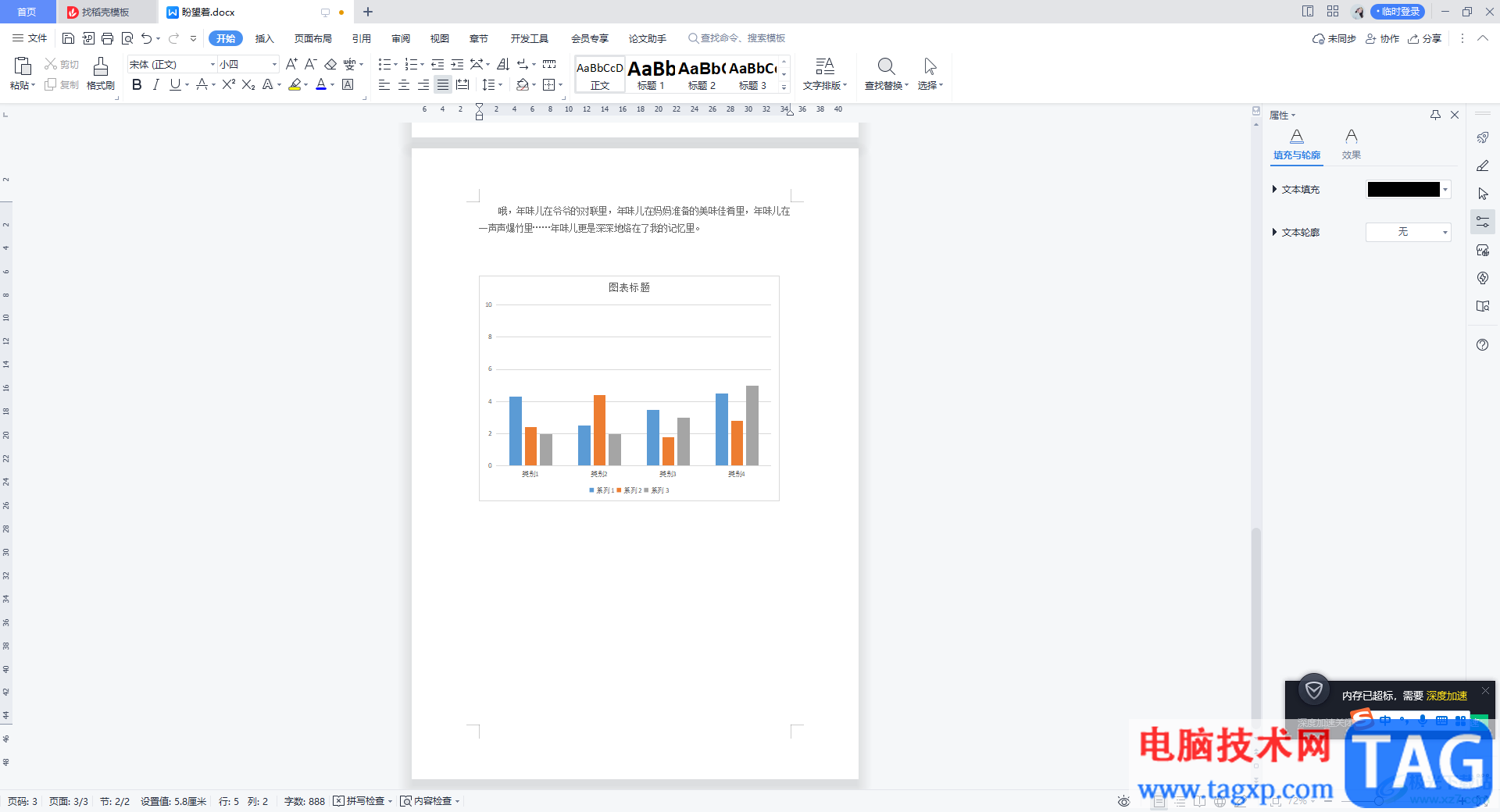Apply subscript formatting
Image resolution: width=1500 pixels, height=812 pixels.
248,84
